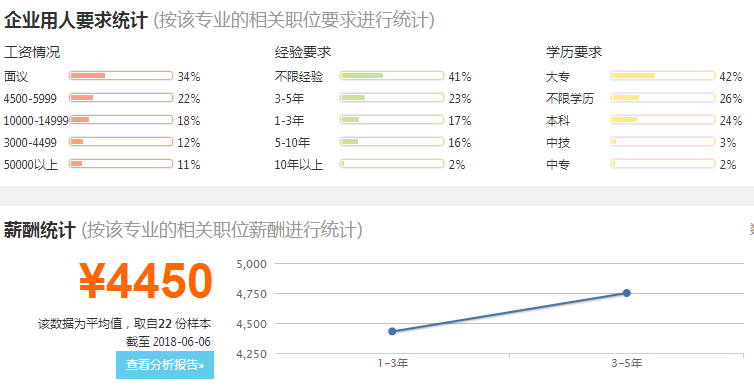Click the 不限经验 label
This screenshot has height=388, width=754.
pos(299,76)
